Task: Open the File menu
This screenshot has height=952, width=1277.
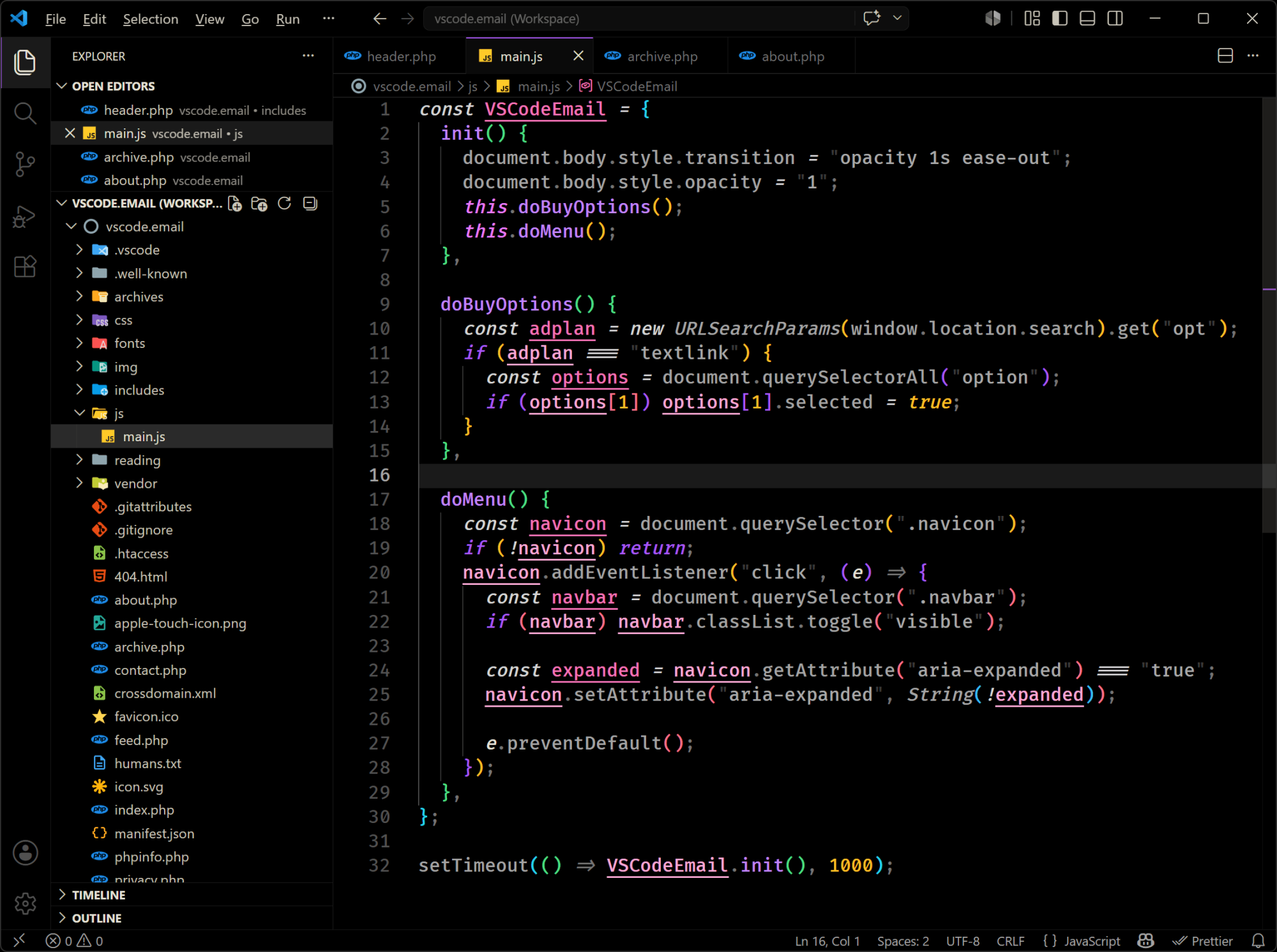Action: [x=56, y=19]
